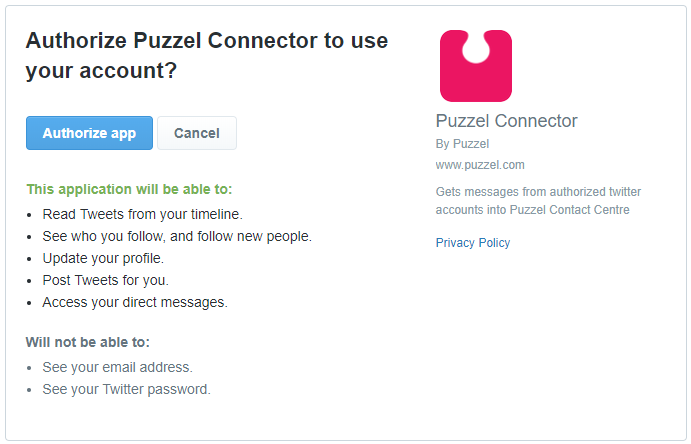The image size is (691, 444).
Task: Click the "See who you follow" permission line
Action: pos(177,236)
